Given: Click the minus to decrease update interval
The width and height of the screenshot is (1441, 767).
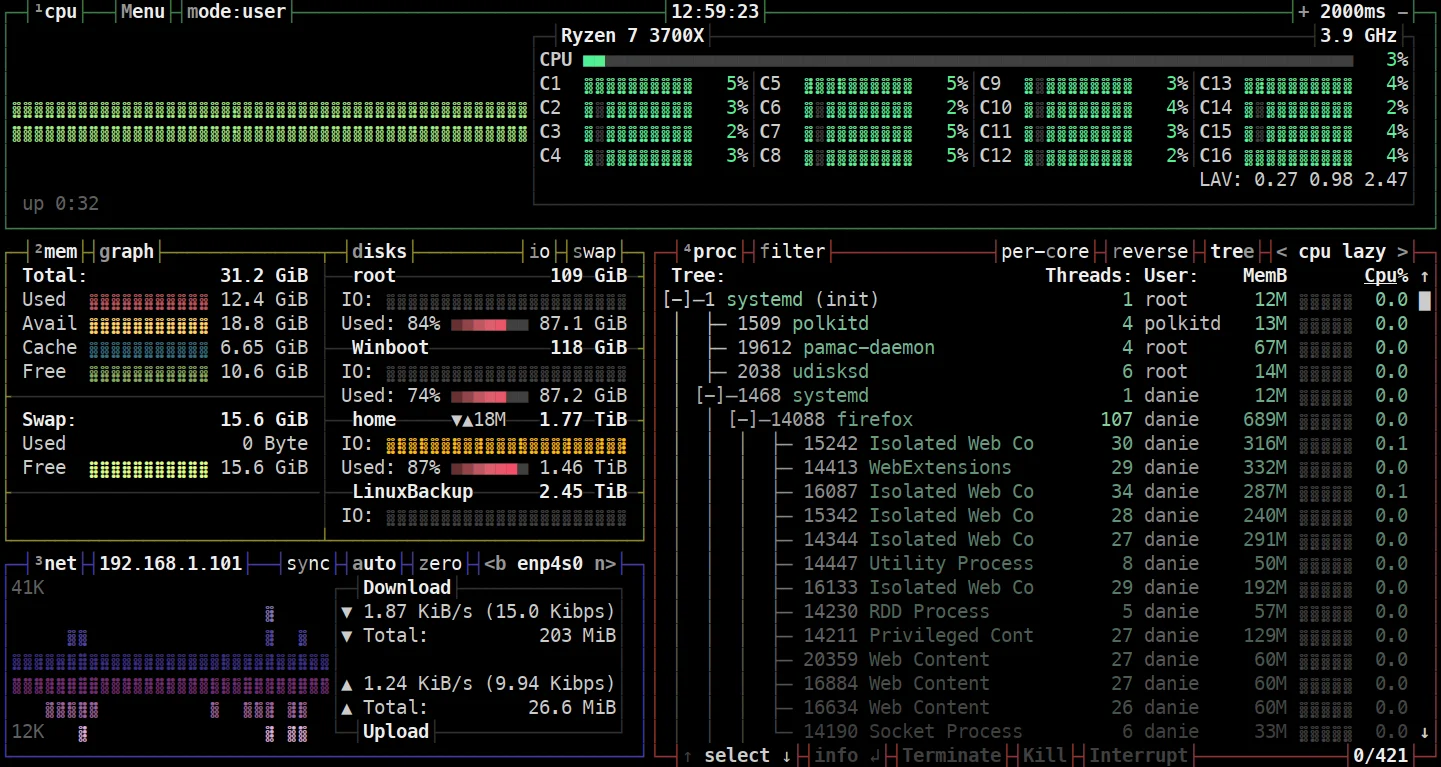Looking at the screenshot, I should click(1403, 12).
